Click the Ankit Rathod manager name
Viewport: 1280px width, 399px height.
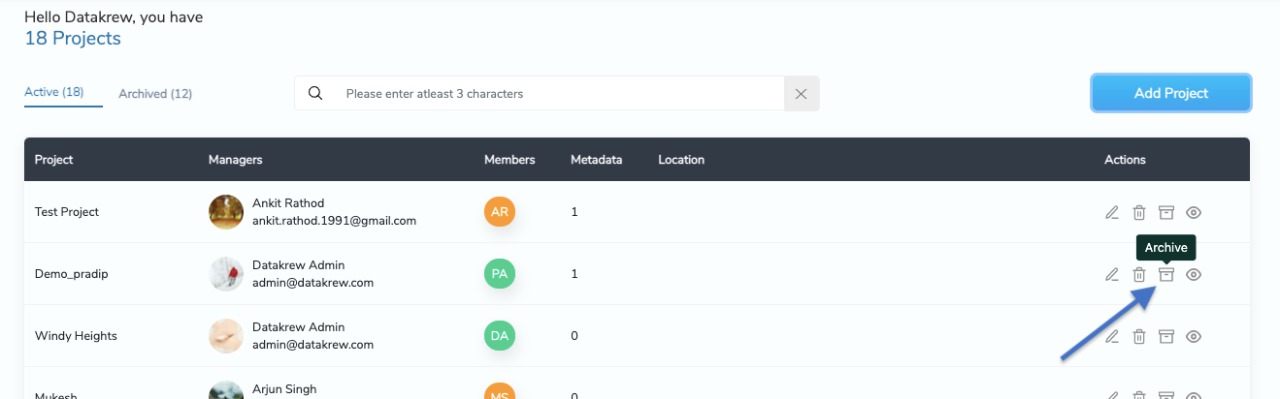click(x=288, y=203)
